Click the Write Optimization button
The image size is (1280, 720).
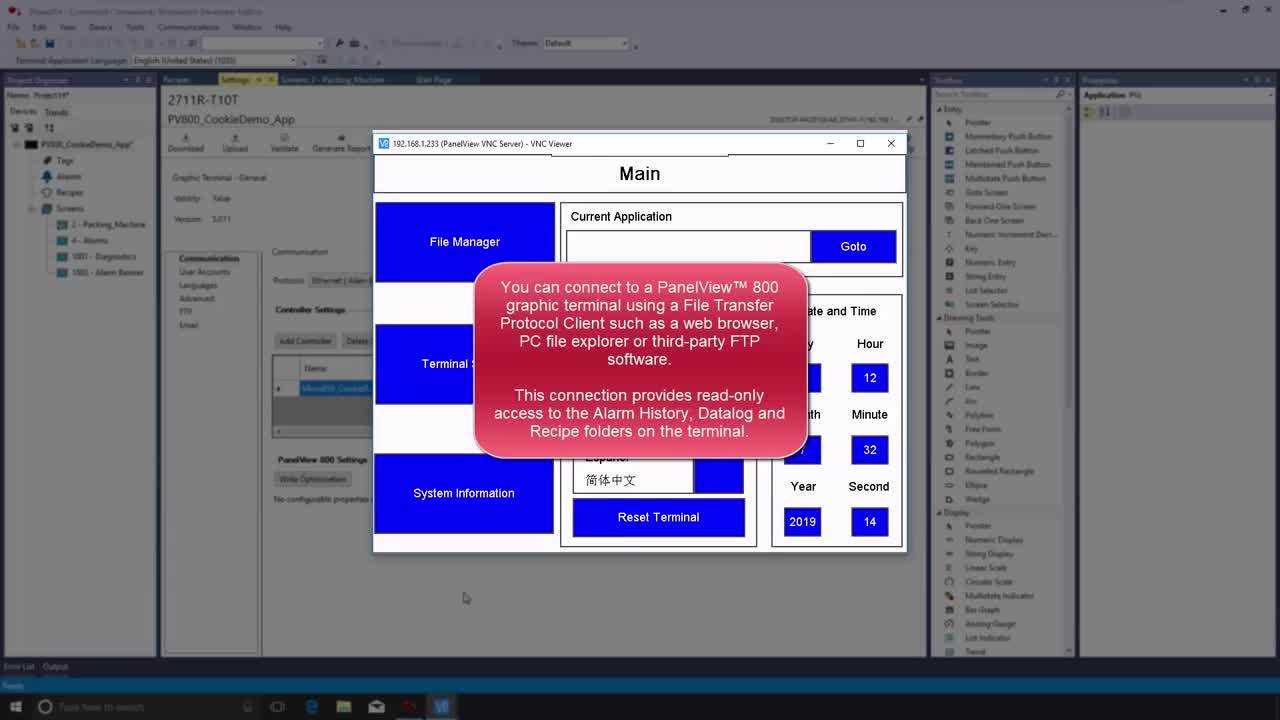point(312,479)
